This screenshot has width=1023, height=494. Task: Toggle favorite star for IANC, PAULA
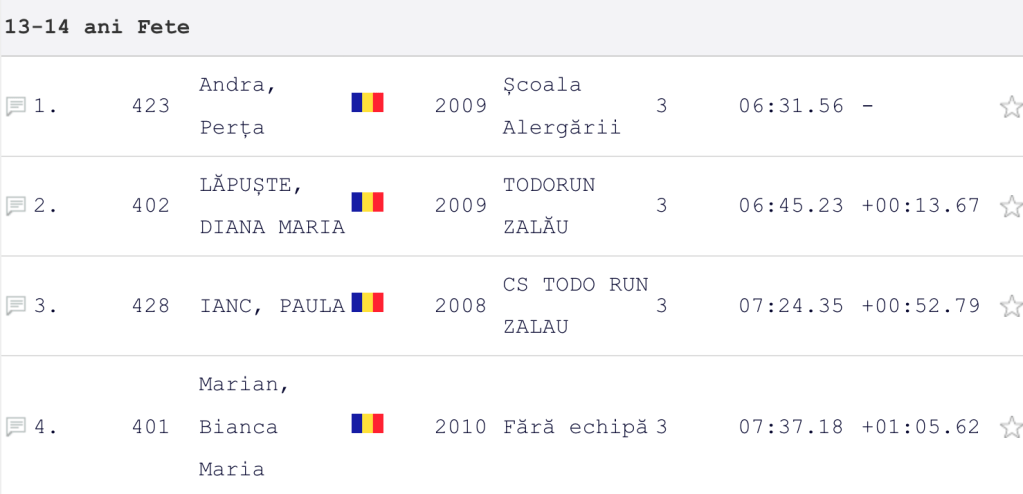coord(1010,306)
